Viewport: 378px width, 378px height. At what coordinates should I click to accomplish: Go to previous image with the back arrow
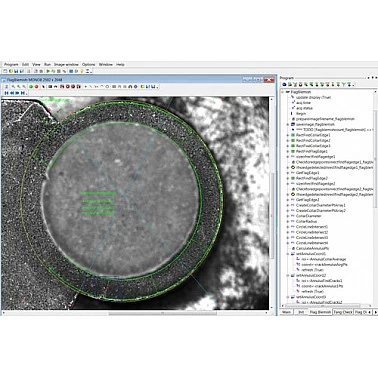pos(12,93)
